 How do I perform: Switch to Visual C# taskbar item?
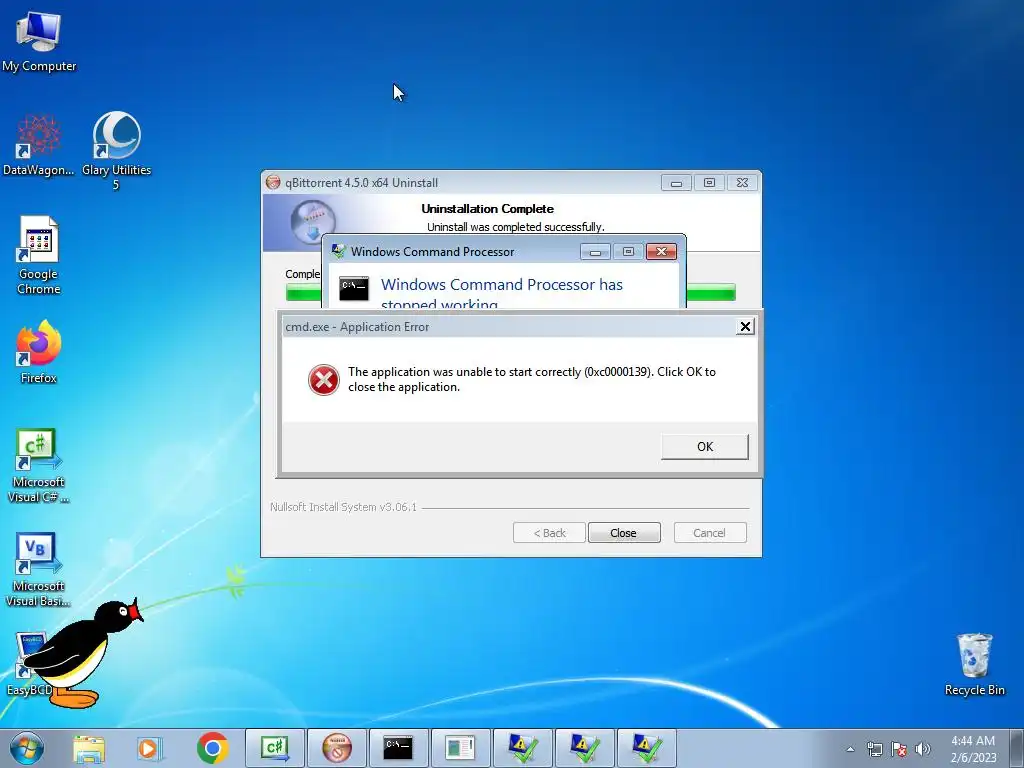tap(274, 748)
